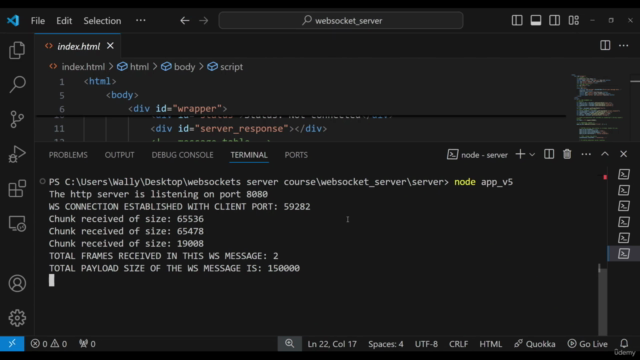Click body breadcrumb segment
This screenshot has width=640, height=360.
[x=184, y=67]
